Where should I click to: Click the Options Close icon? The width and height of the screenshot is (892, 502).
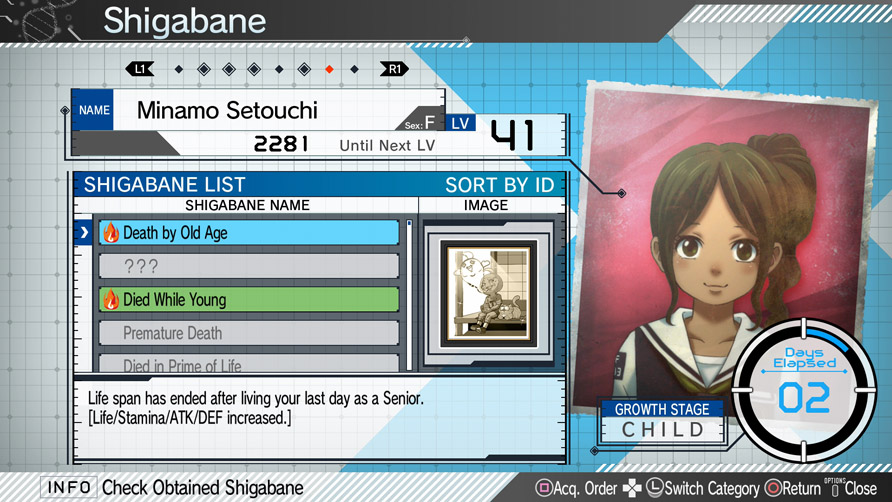point(835,487)
